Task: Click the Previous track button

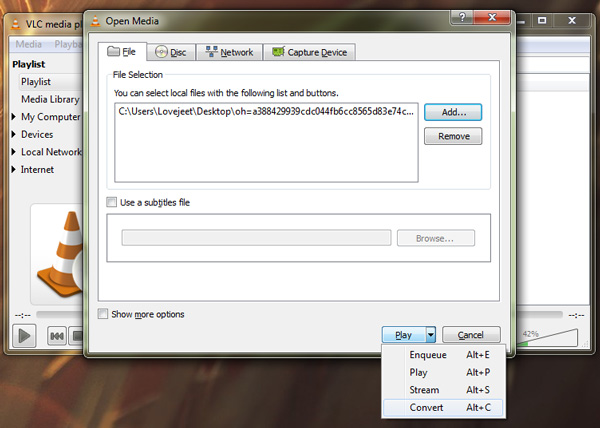Action: (57, 336)
